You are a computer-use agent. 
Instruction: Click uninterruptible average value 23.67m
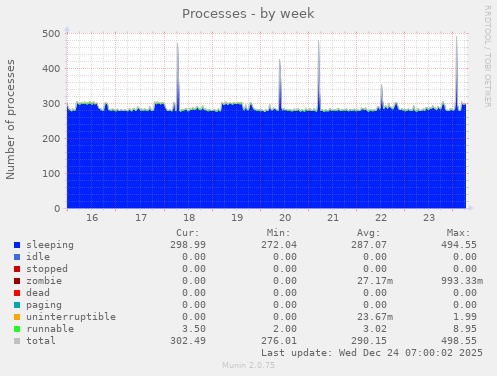pyautogui.click(x=375, y=317)
